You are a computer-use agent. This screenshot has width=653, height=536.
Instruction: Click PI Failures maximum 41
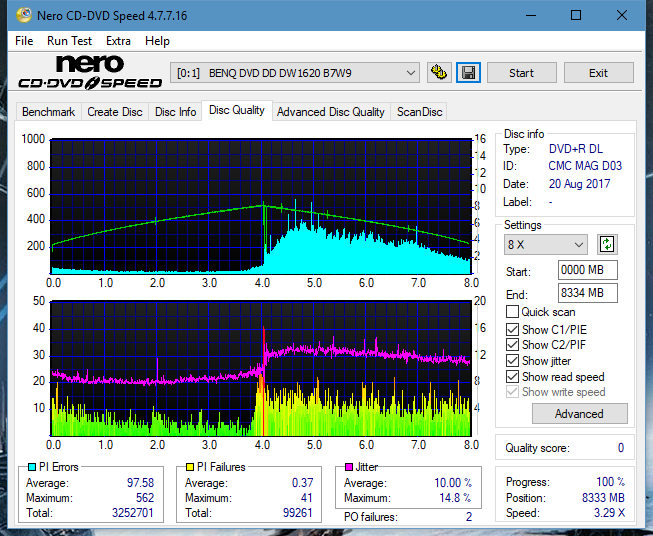[307, 498]
